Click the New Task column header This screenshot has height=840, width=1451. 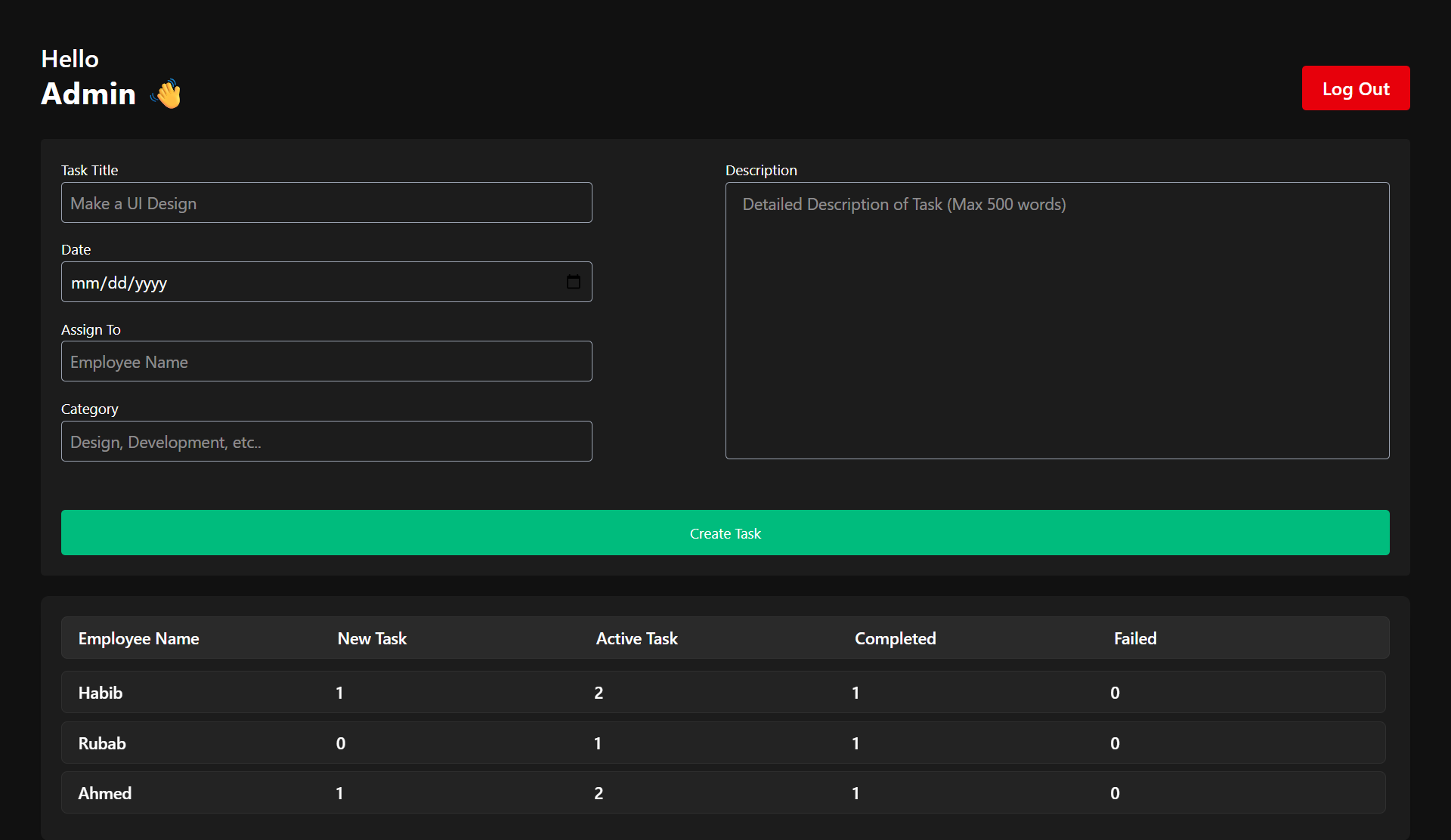[372, 638]
